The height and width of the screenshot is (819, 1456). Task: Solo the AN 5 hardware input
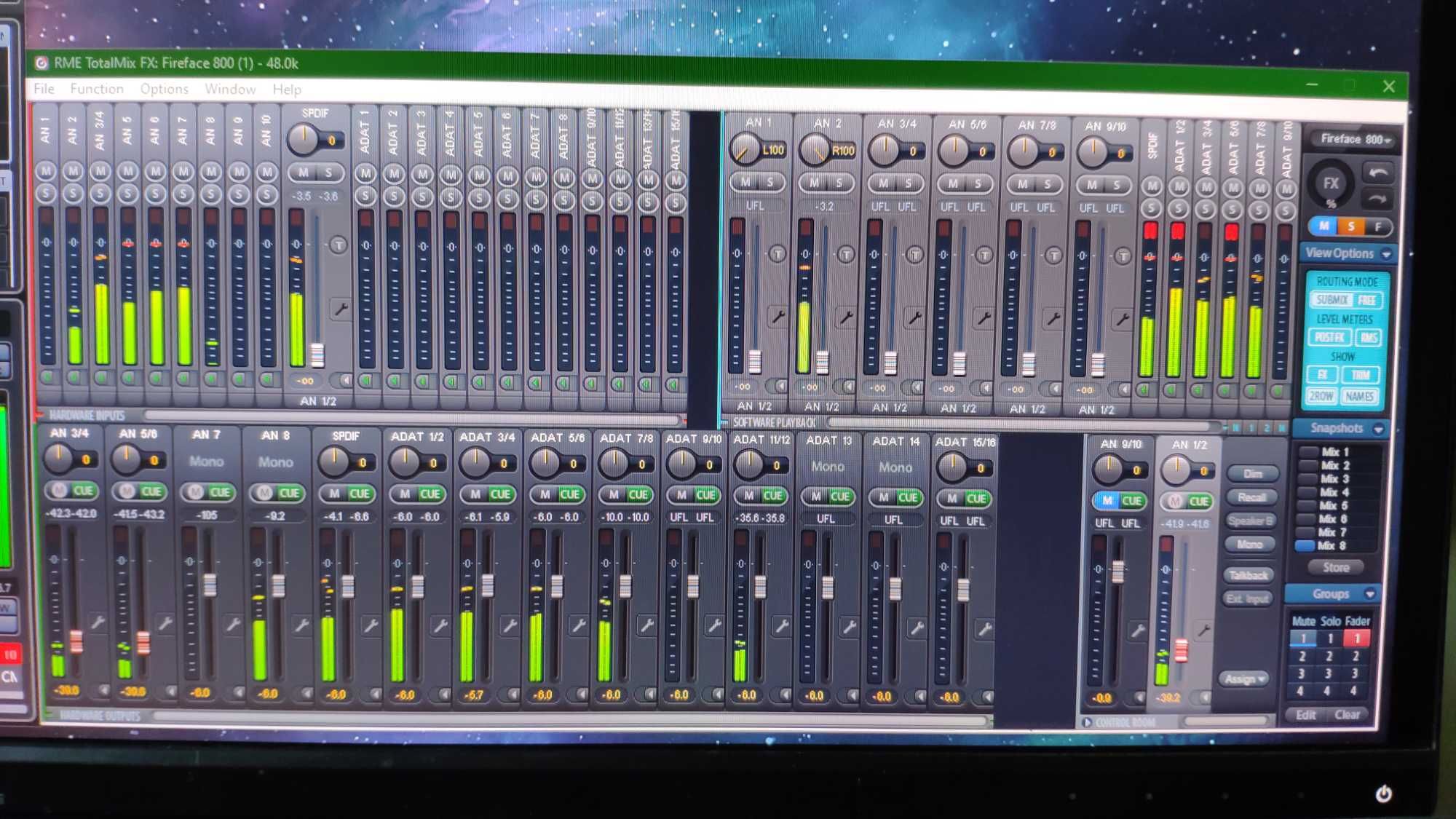(x=128, y=194)
